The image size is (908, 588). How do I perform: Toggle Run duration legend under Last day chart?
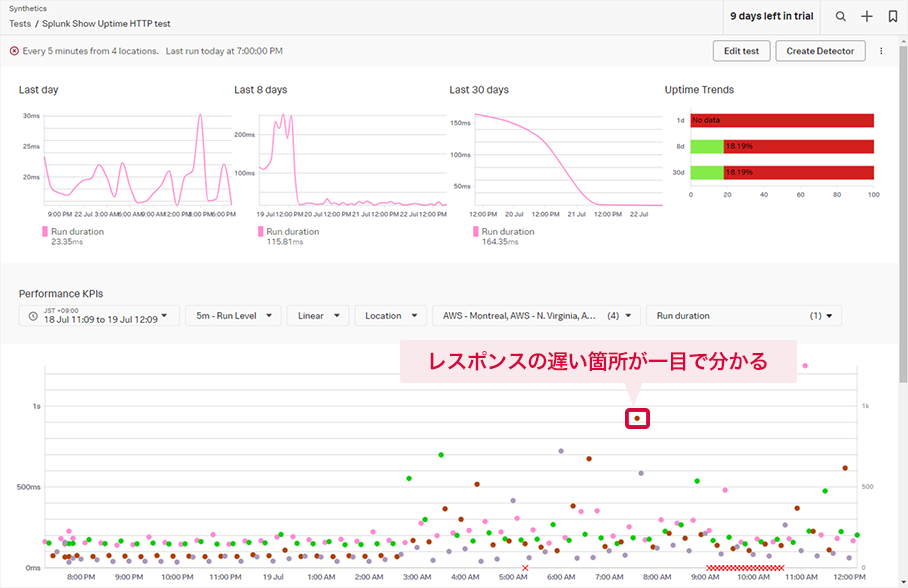[76, 232]
